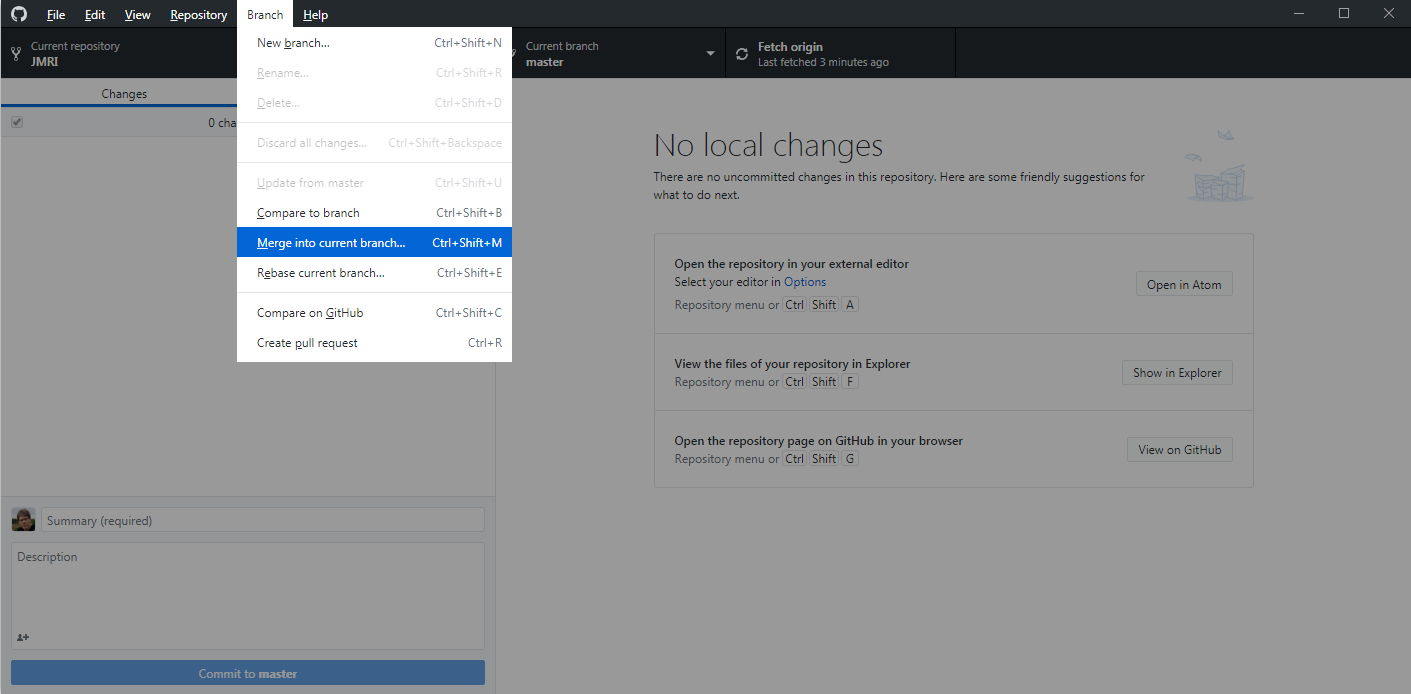Toggle the select-all changes checkbox
The width and height of the screenshot is (1411, 694).
pyautogui.click(x=17, y=122)
